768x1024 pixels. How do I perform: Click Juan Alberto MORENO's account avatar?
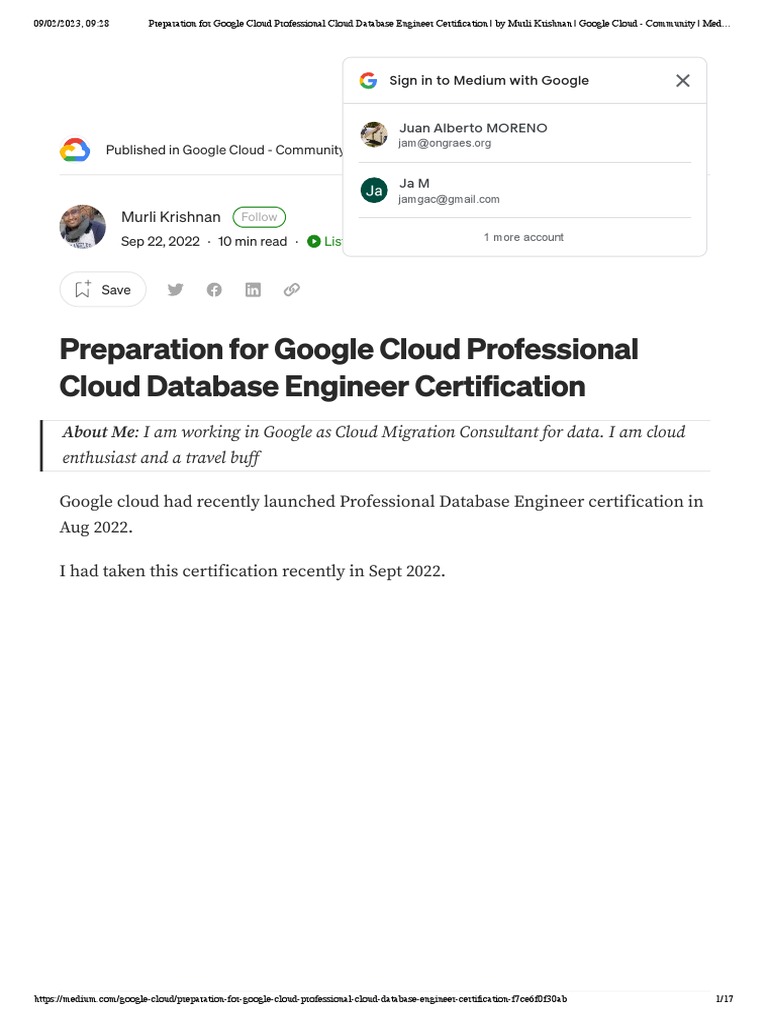(374, 135)
